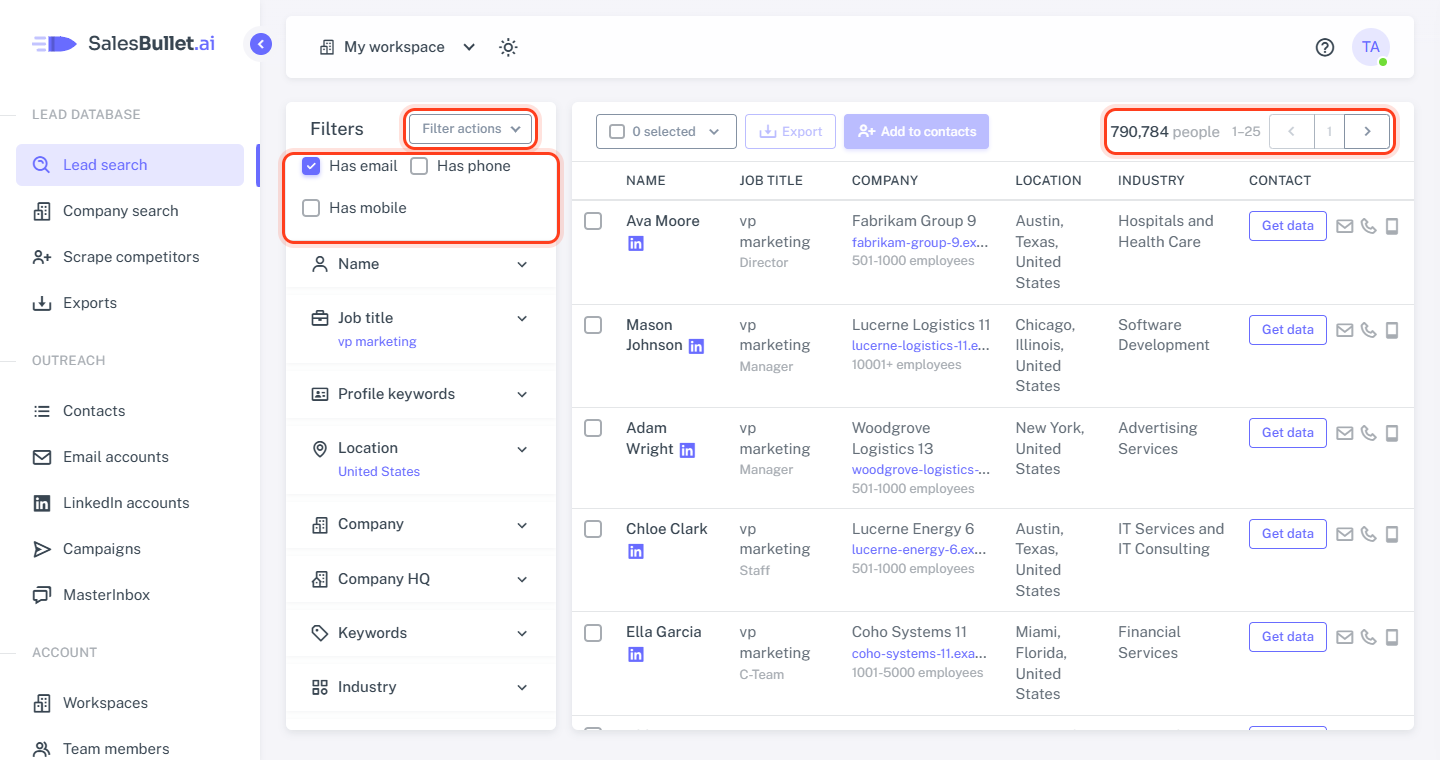Expand the Name filter
The image size is (1440, 760).
(420, 264)
